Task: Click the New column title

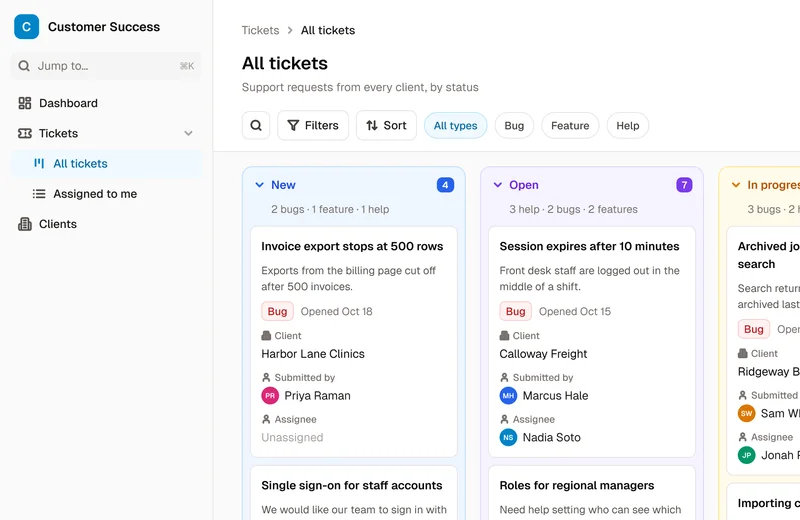Action: point(283,185)
